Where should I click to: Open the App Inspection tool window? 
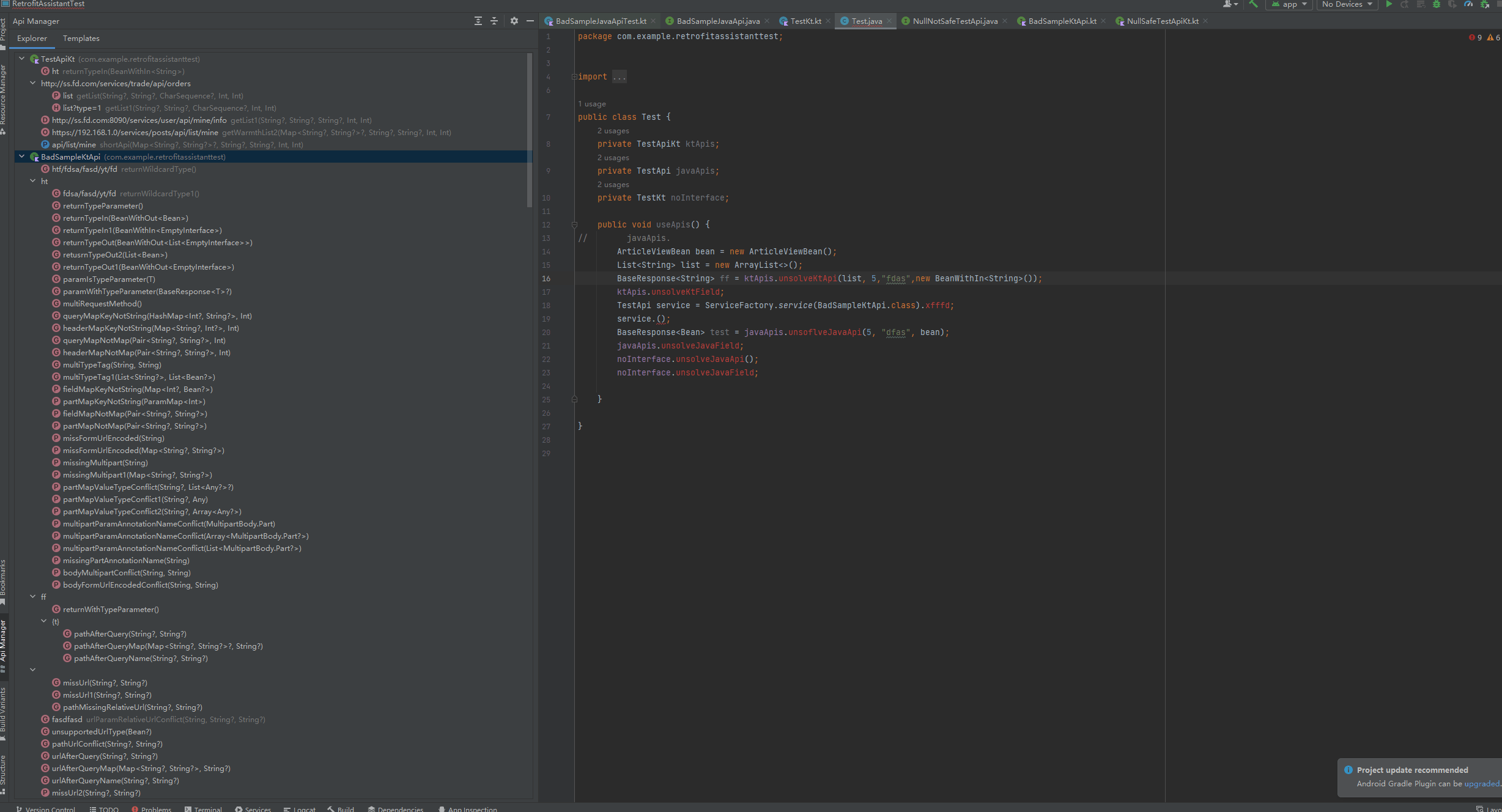(x=467, y=808)
